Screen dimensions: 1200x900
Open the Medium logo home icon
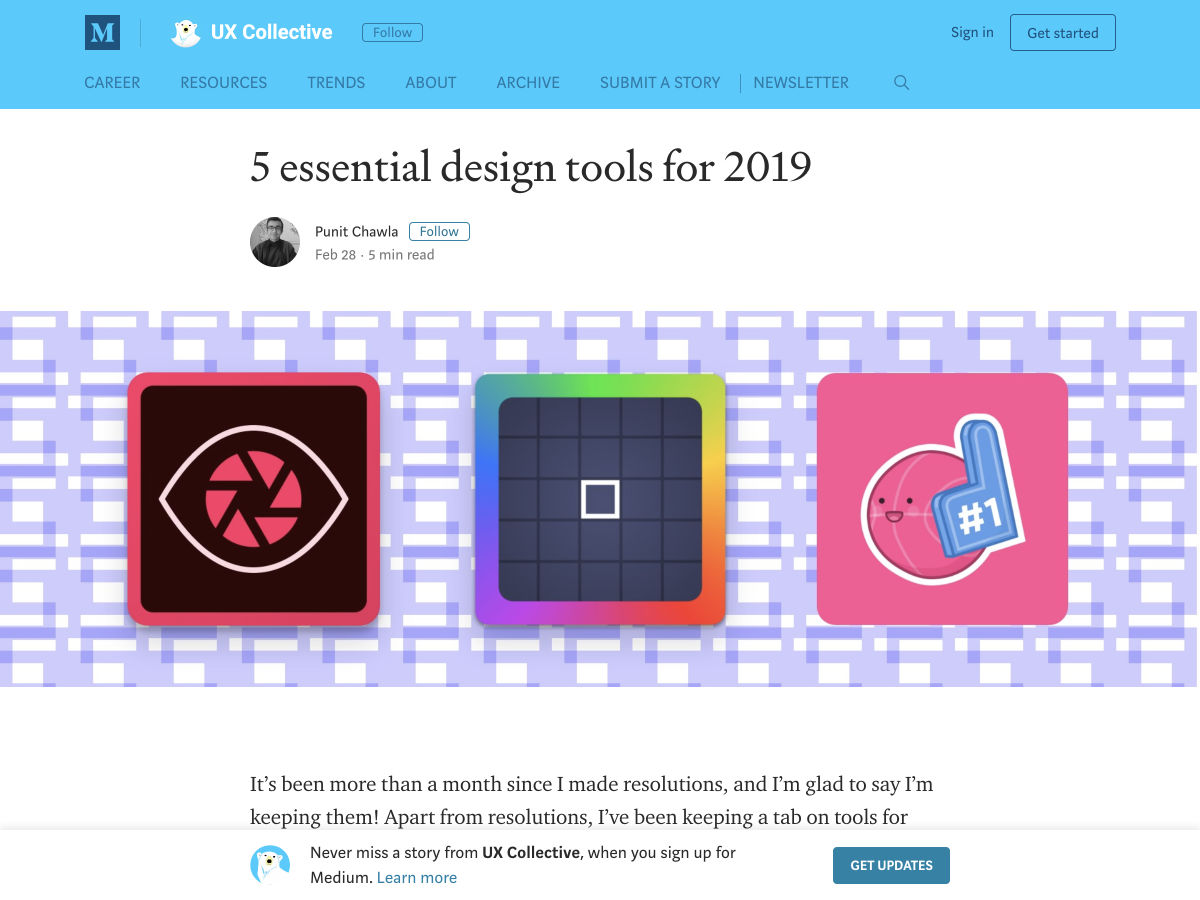102,33
